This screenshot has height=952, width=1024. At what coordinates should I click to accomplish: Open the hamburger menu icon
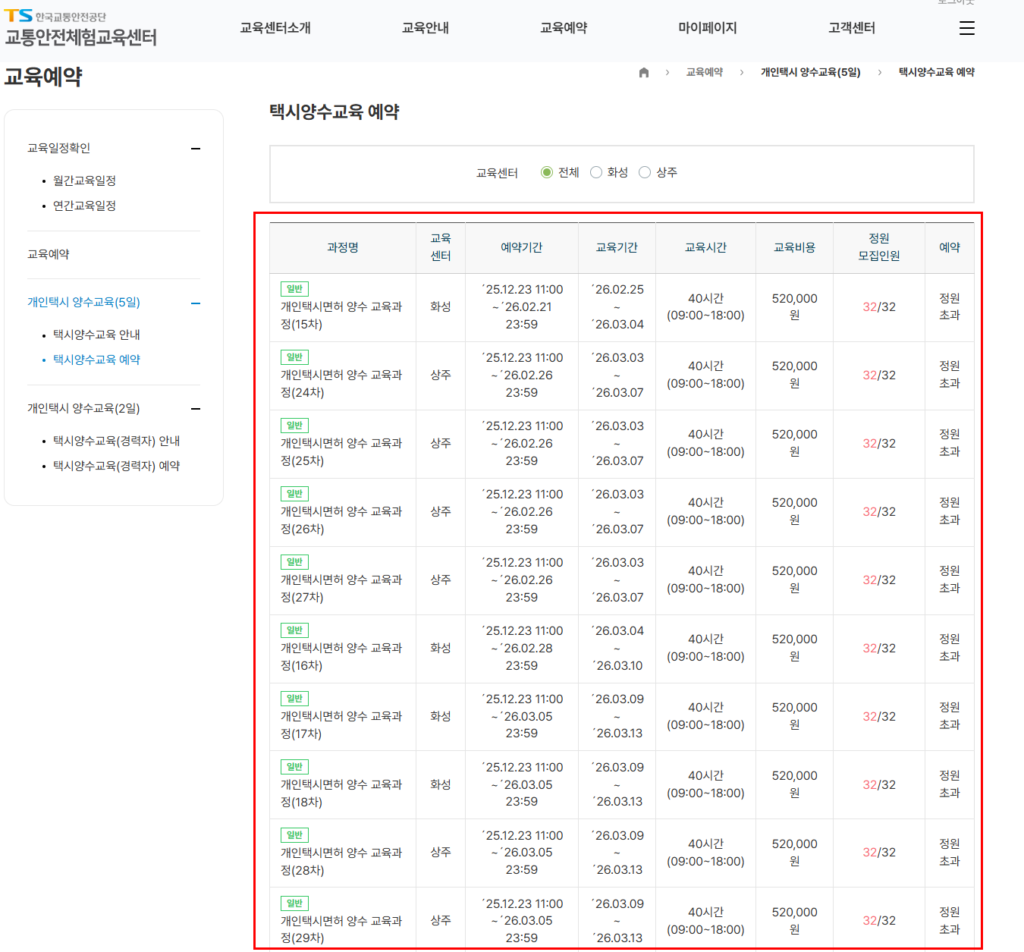pos(966,28)
